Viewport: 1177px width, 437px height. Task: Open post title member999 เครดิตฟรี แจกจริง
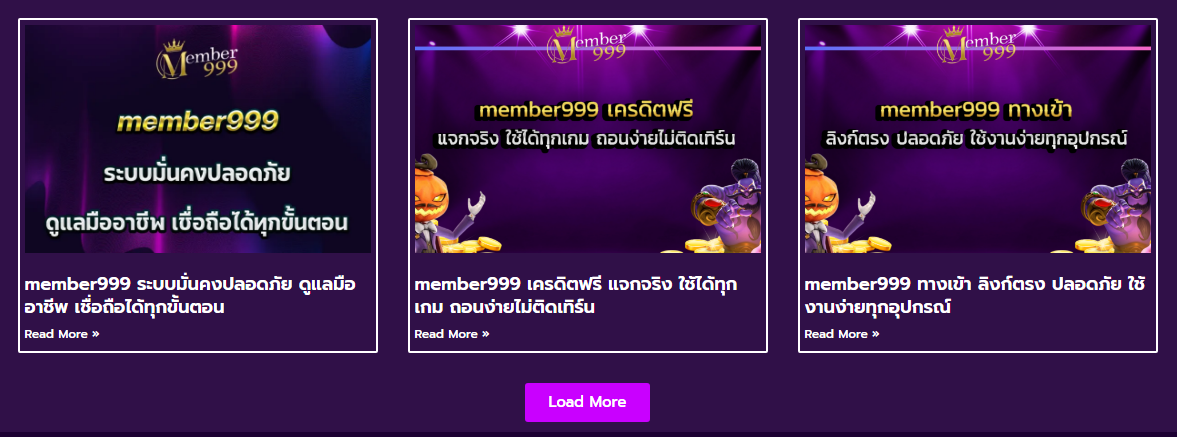(576, 296)
